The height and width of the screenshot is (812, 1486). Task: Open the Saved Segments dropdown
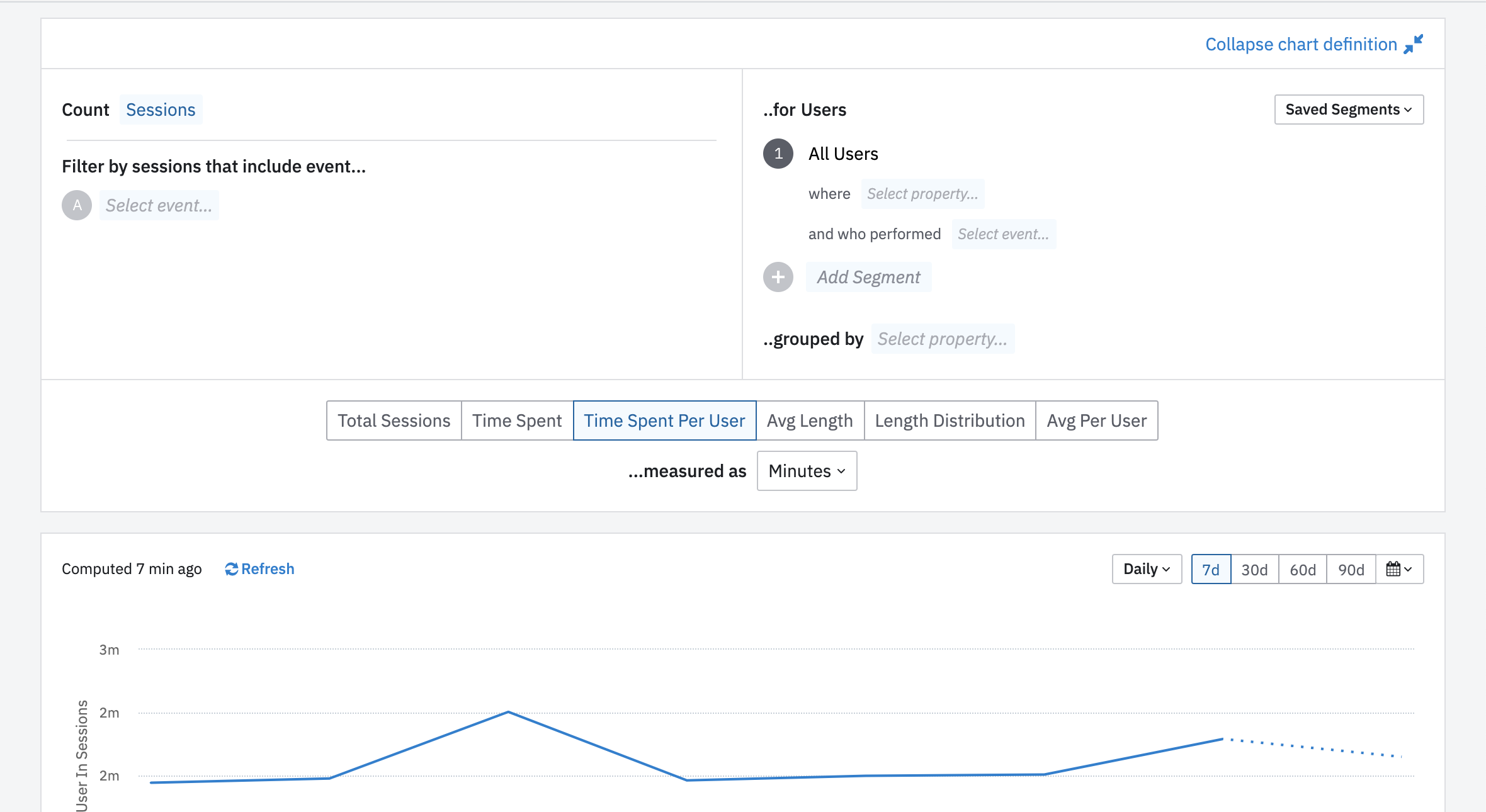click(1349, 110)
